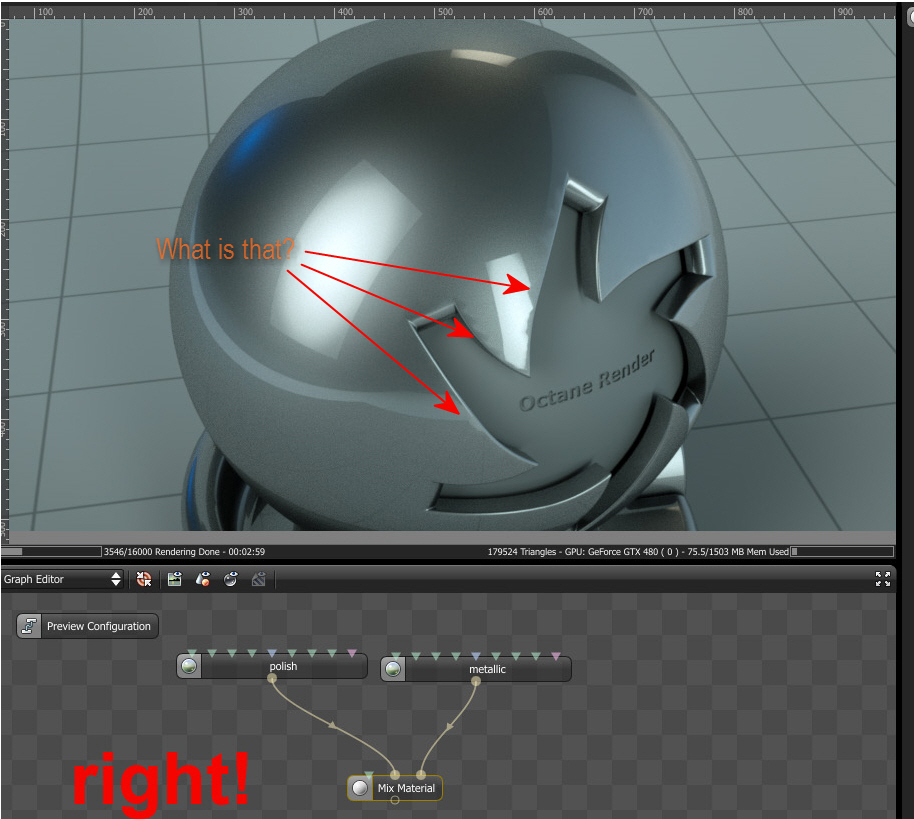The image size is (914, 819).
Task: Click the Preview Configuration pipe icon
Action: pos(29,626)
